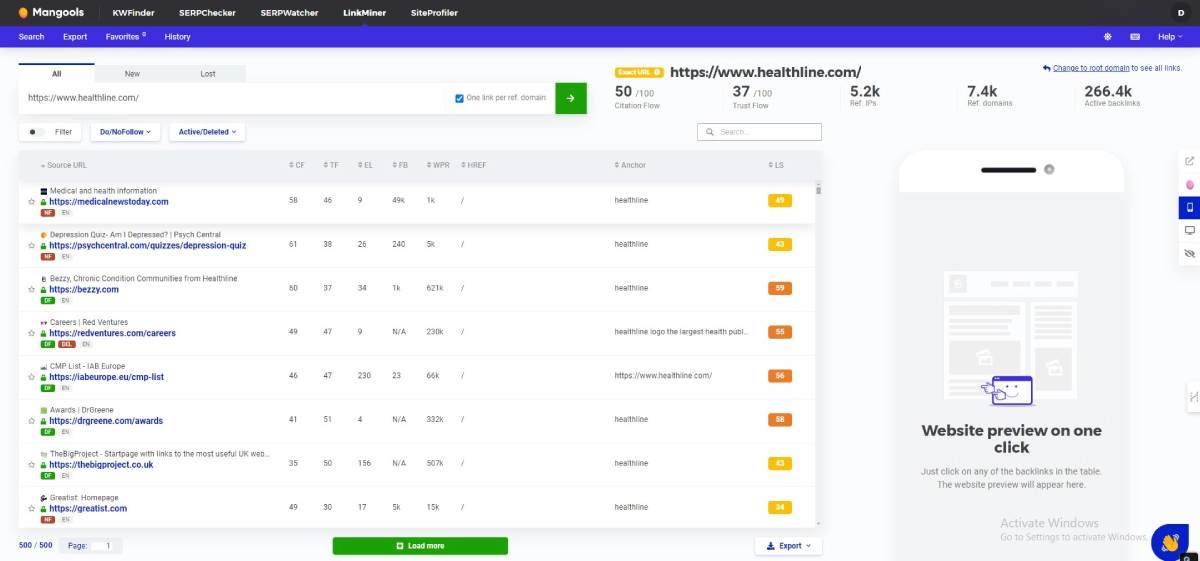This screenshot has width=1200, height=561.
Task: Click the URL input with healthline.com
Action: click(x=232, y=98)
